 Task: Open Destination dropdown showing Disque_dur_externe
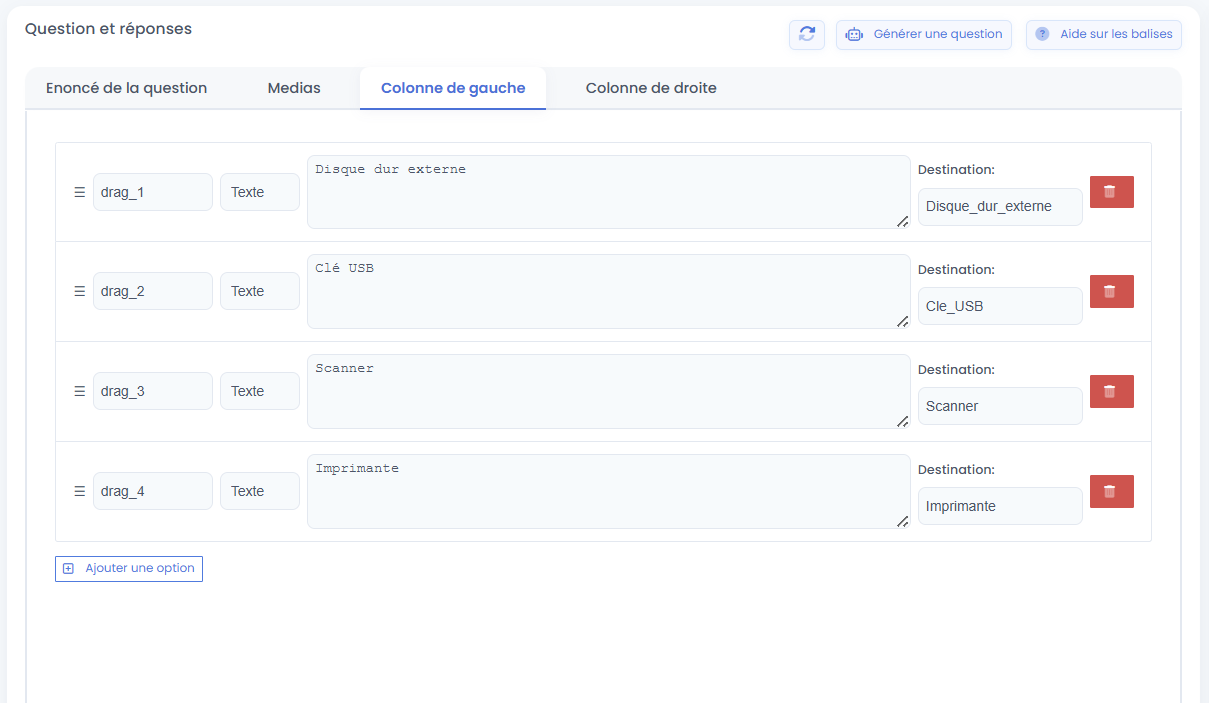point(1000,206)
